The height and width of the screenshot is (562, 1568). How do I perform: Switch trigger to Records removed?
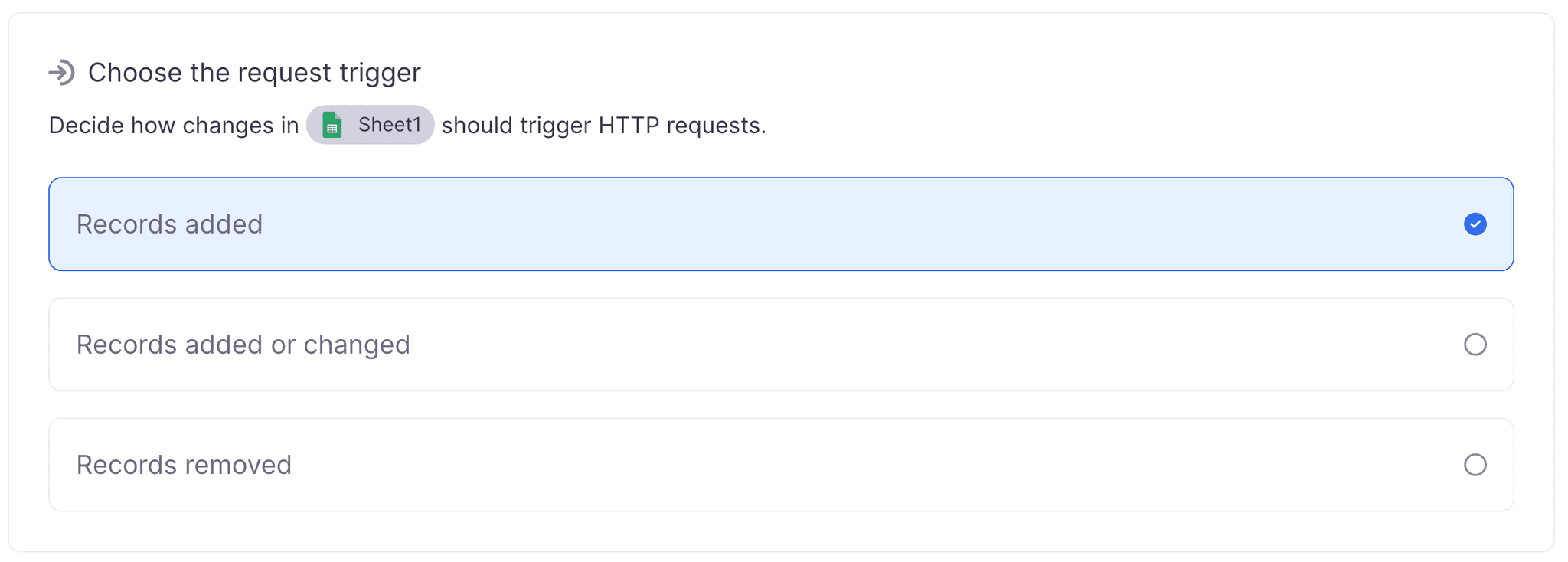pos(781,464)
